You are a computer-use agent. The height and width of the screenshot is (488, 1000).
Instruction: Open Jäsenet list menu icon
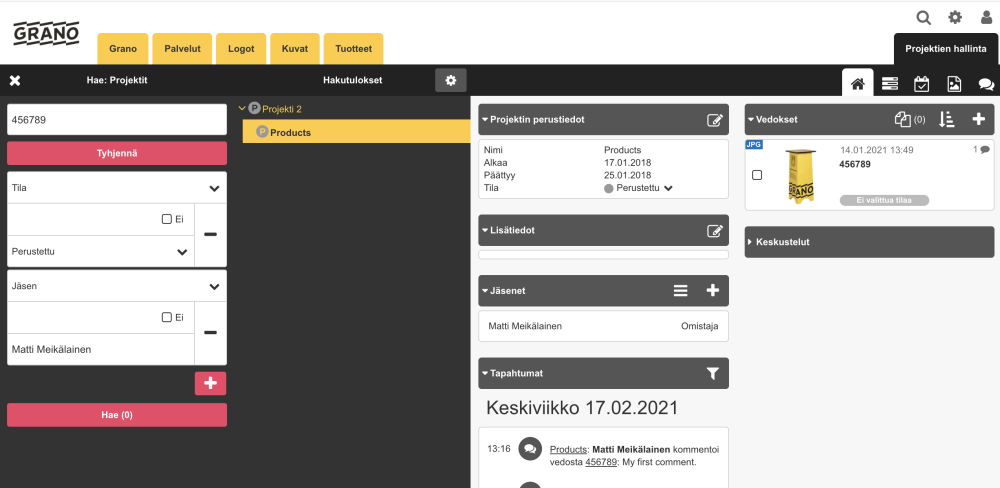pyautogui.click(x=680, y=291)
